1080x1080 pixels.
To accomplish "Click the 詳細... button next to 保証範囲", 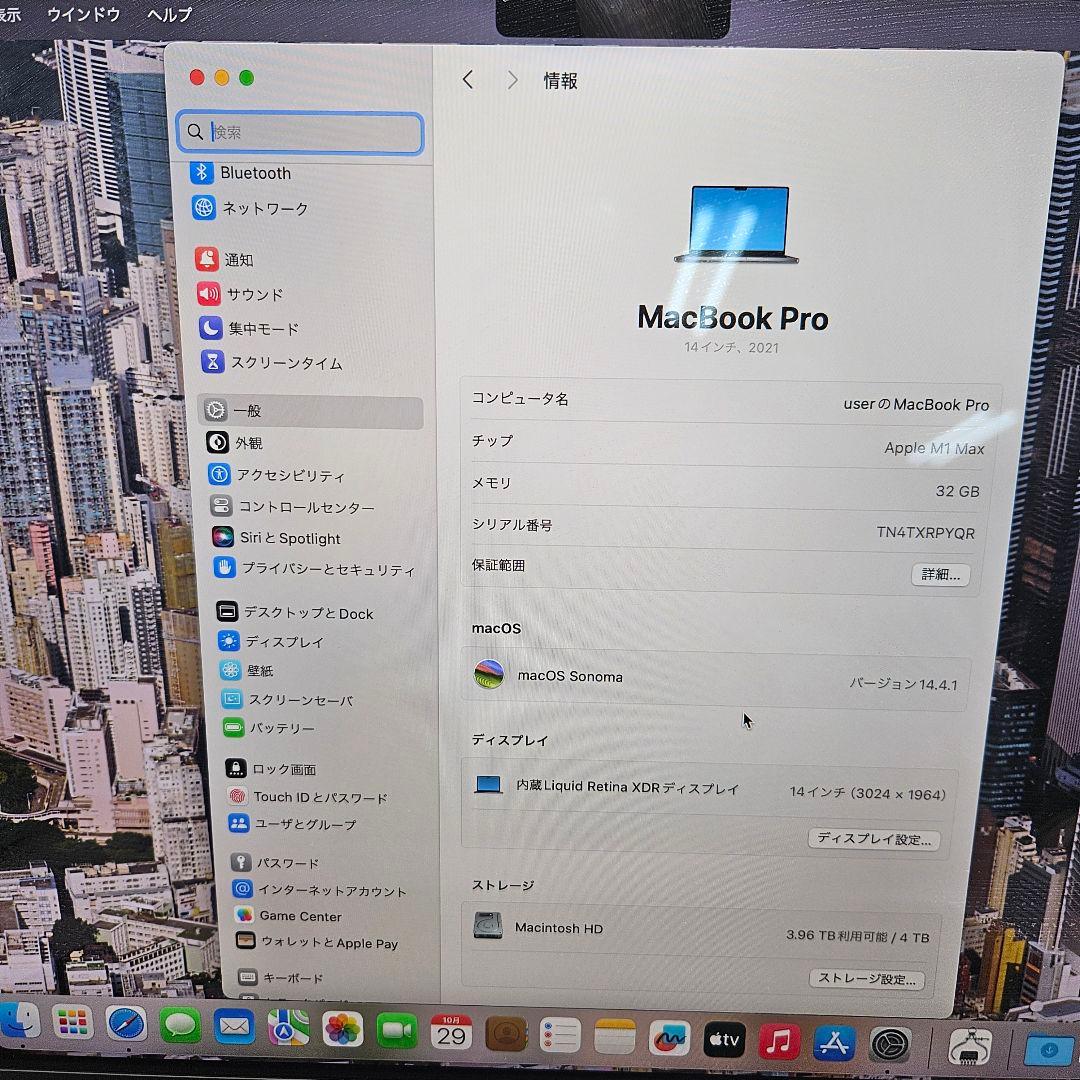I will [939, 574].
